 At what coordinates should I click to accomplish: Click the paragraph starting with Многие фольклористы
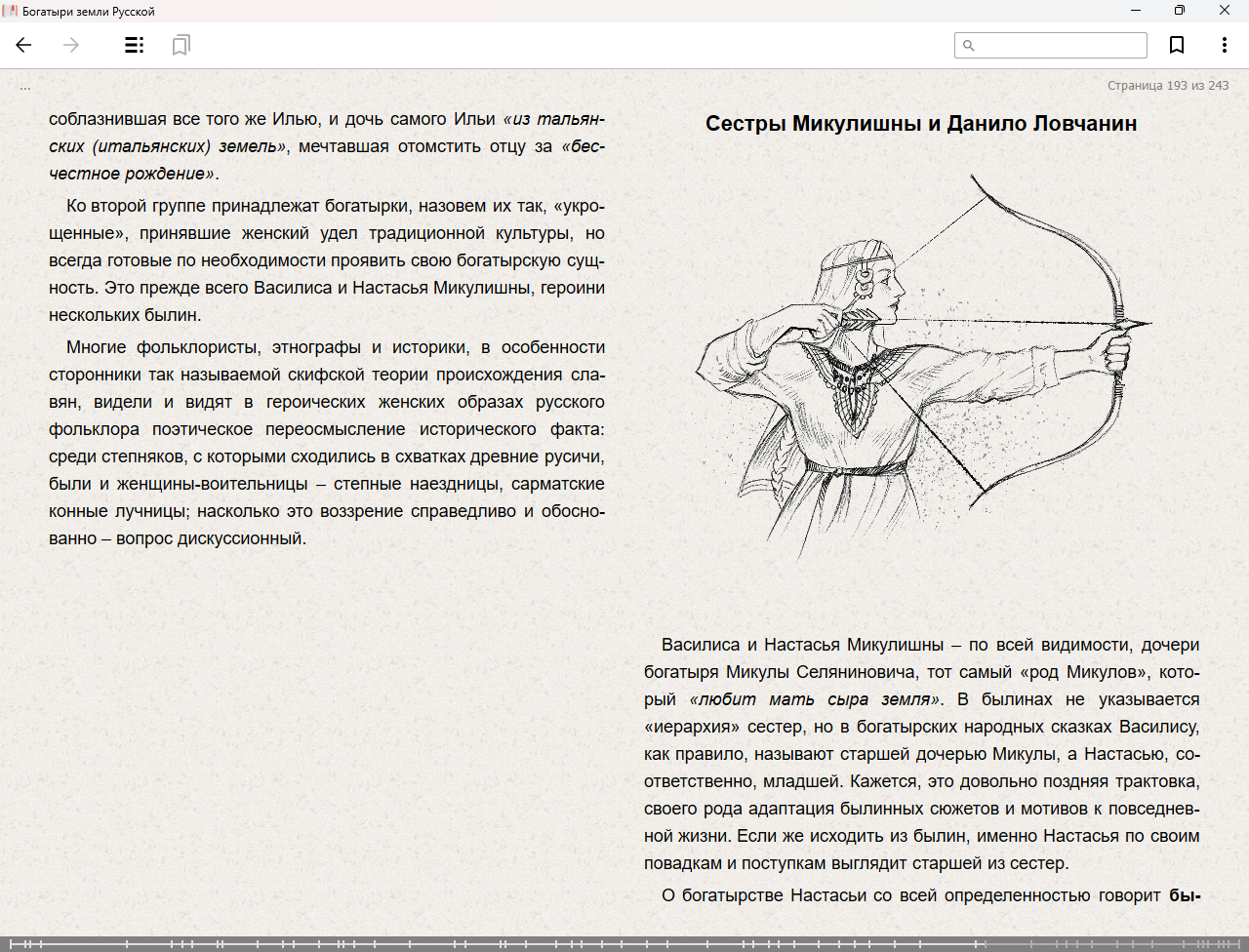tap(327, 443)
